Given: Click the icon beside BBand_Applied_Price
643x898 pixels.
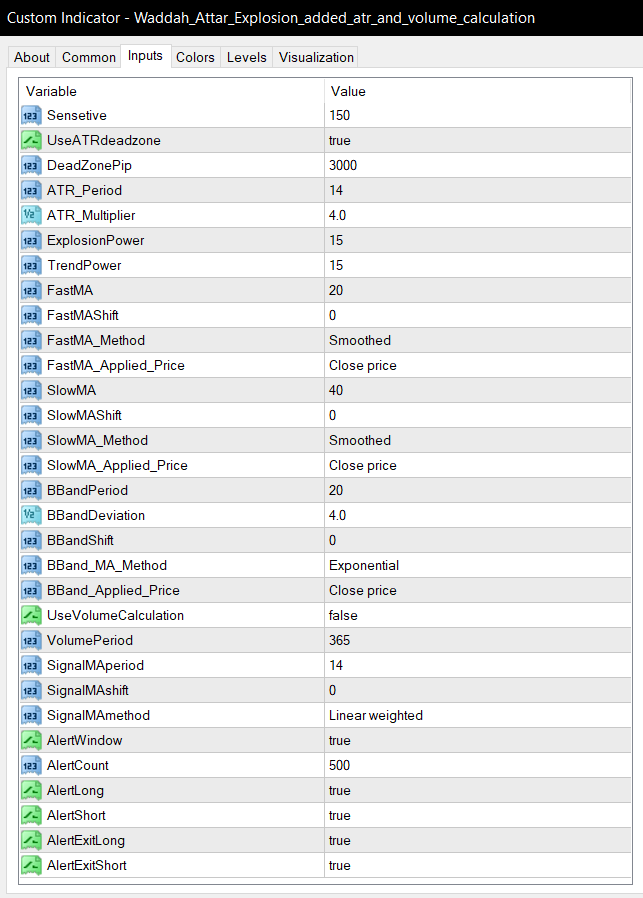Looking at the screenshot, I should (x=31, y=590).
